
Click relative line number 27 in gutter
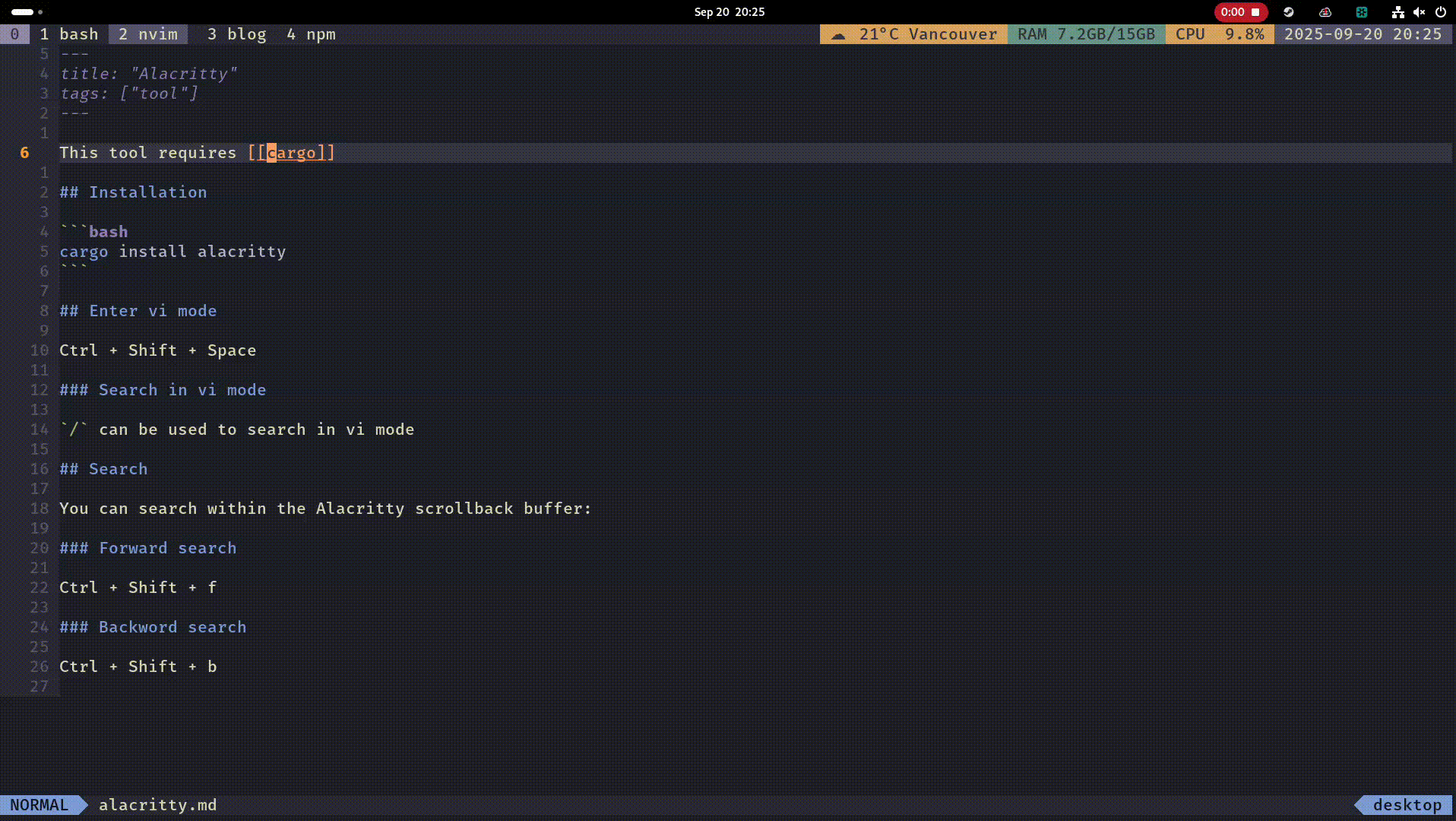click(40, 686)
